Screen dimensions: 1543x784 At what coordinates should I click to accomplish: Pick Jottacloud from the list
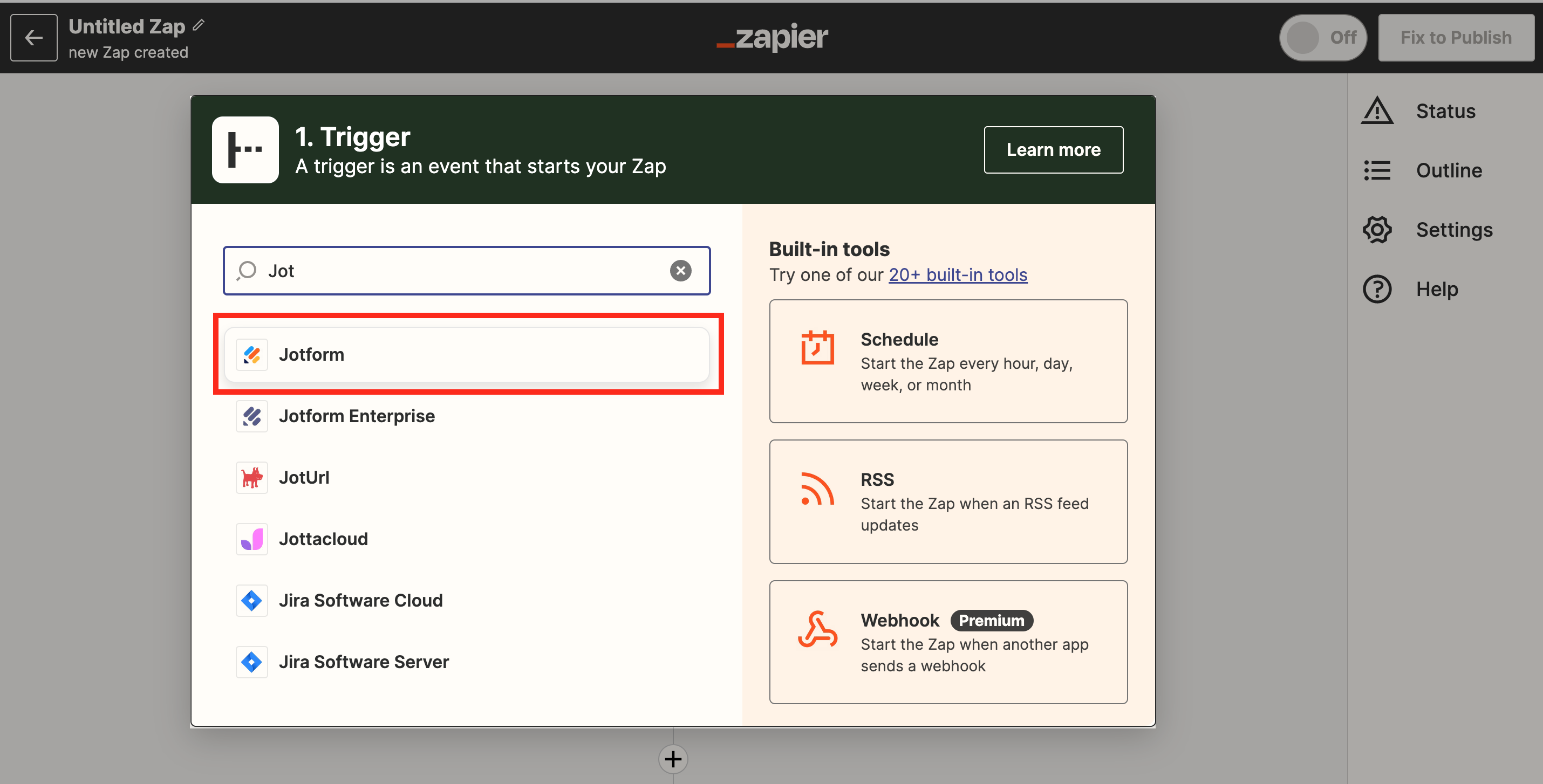(467, 539)
